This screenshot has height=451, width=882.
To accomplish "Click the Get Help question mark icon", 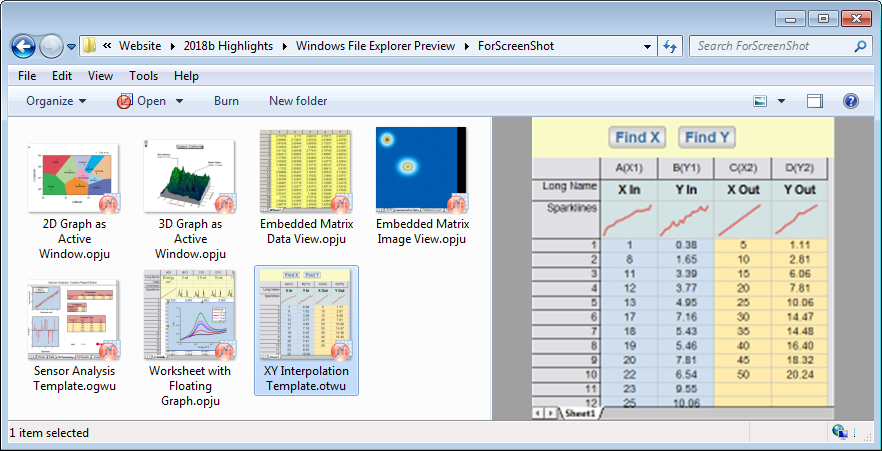I will [x=851, y=101].
